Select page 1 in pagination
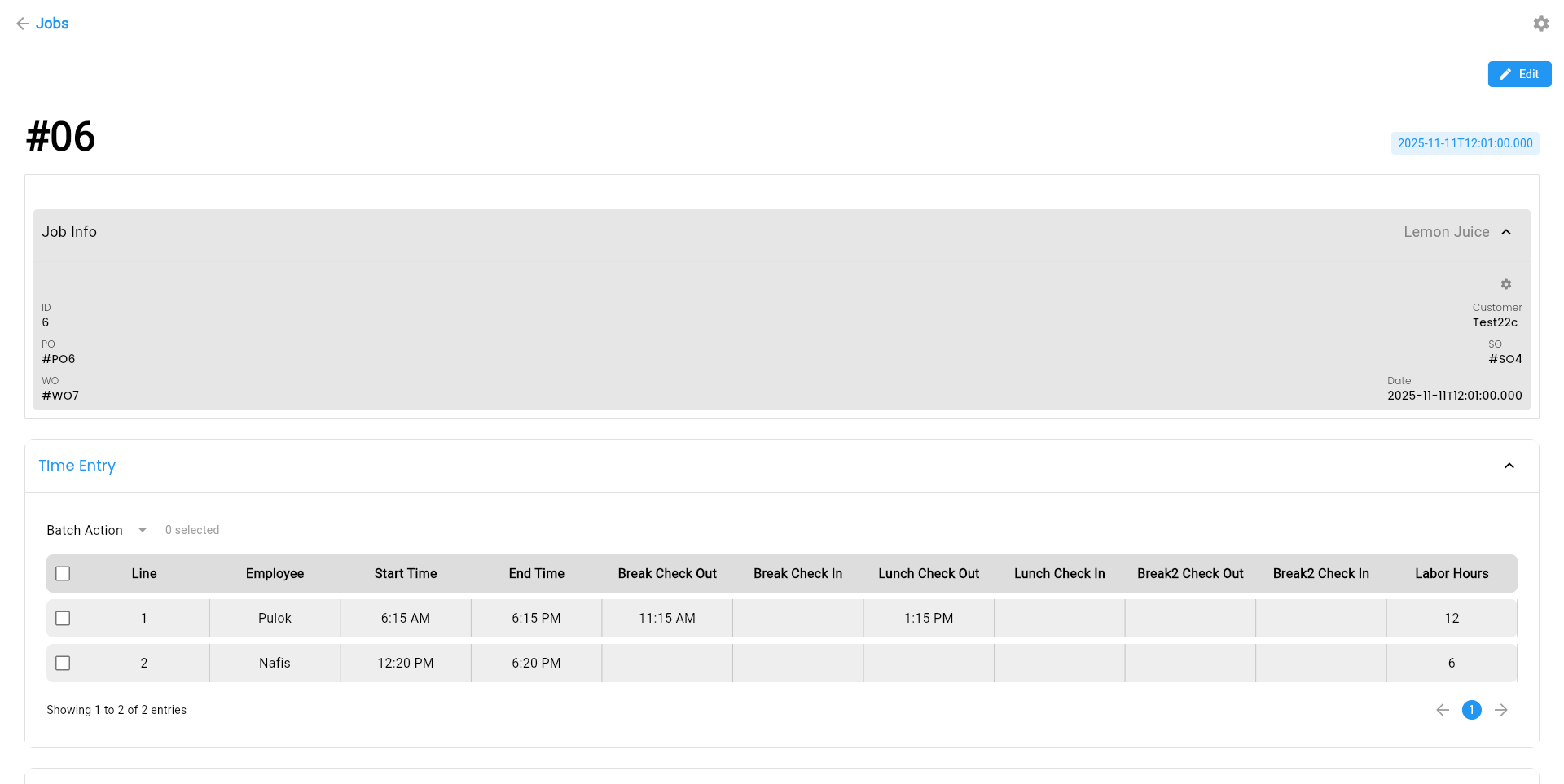Viewport: 1564px width, 784px height. [x=1471, y=710]
